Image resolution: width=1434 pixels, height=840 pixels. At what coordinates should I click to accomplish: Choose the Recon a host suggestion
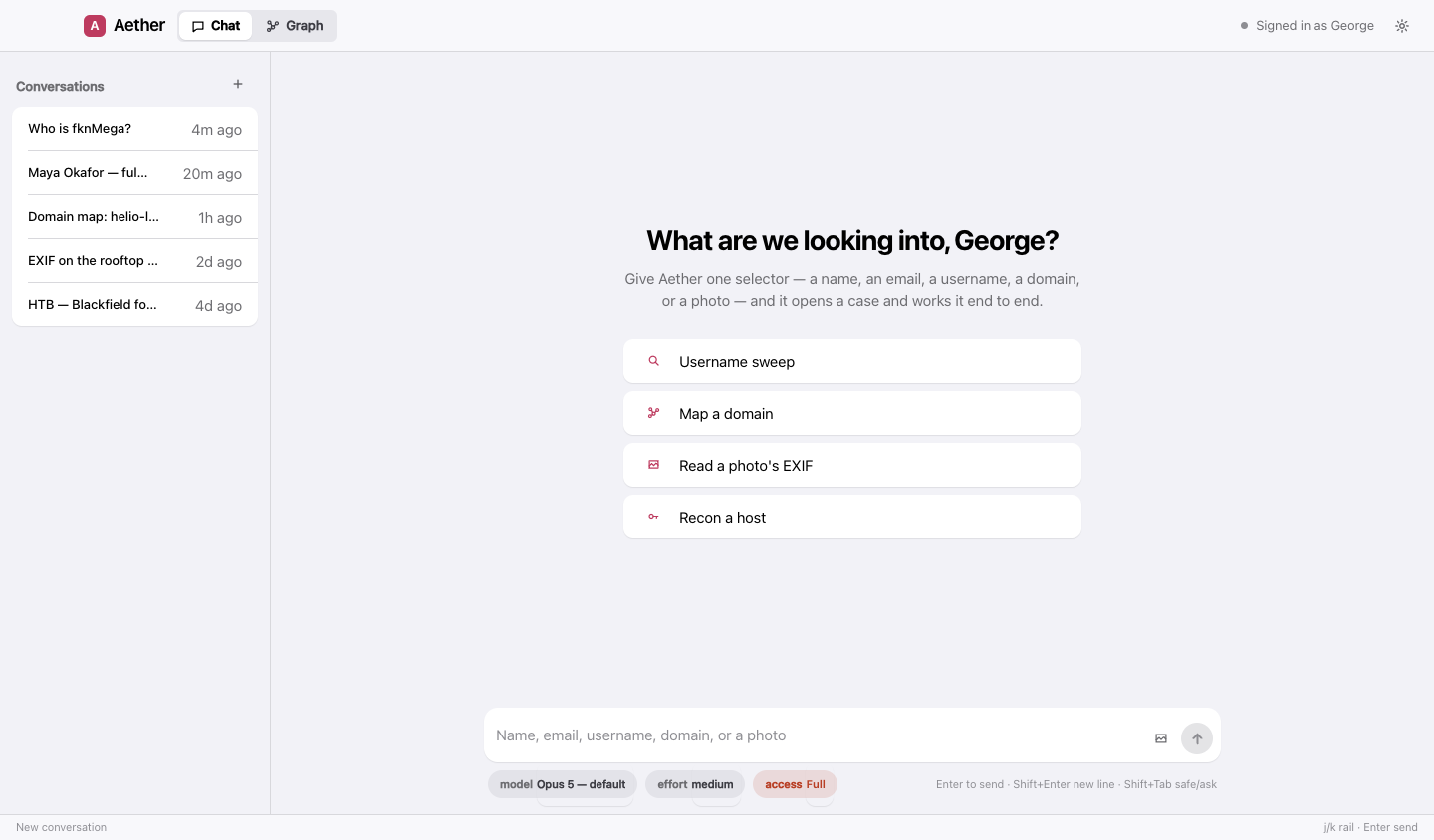pyautogui.click(x=852, y=518)
